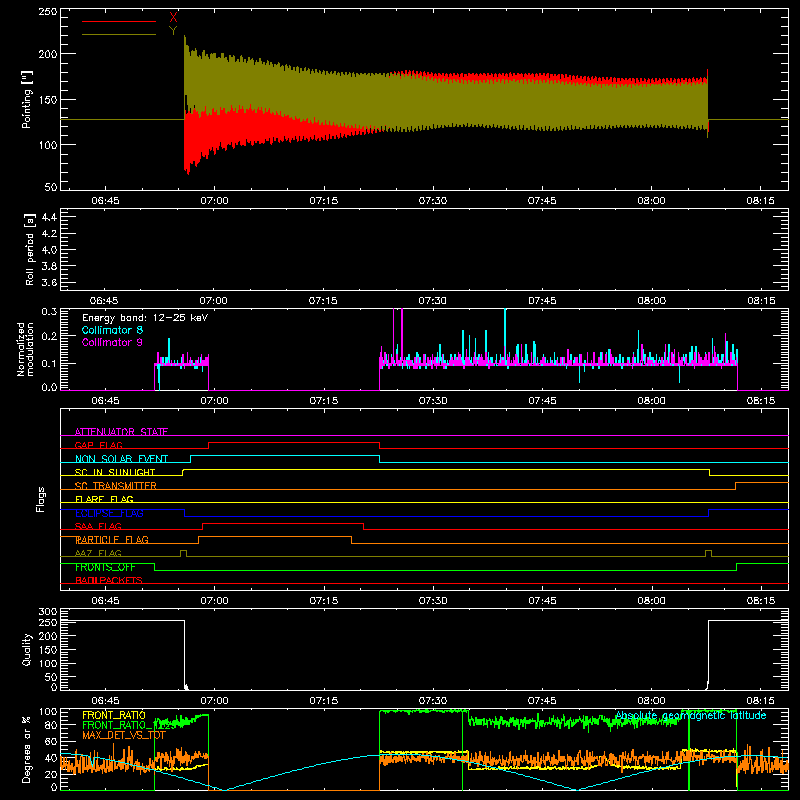Click the magenta 'Collimator 9' legend label

[112, 342]
